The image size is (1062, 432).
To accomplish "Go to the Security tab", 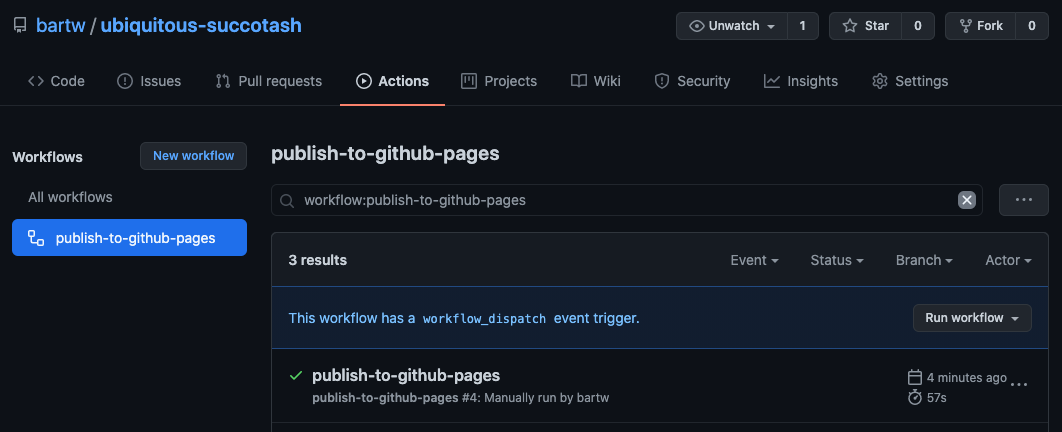I will pos(692,81).
